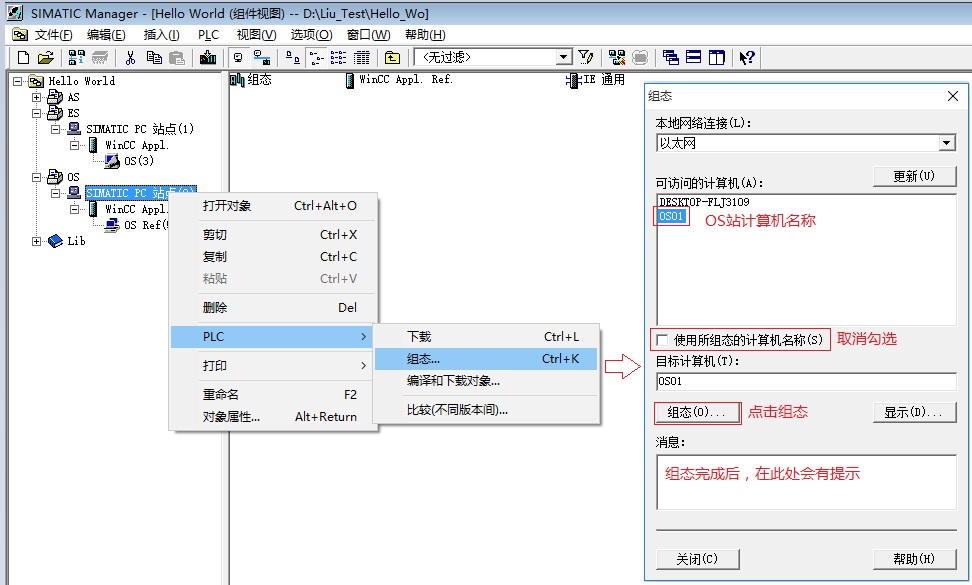Open the 本地网络连接 dropdown
This screenshot has width=972, height=585.
(x=947, y=144)
